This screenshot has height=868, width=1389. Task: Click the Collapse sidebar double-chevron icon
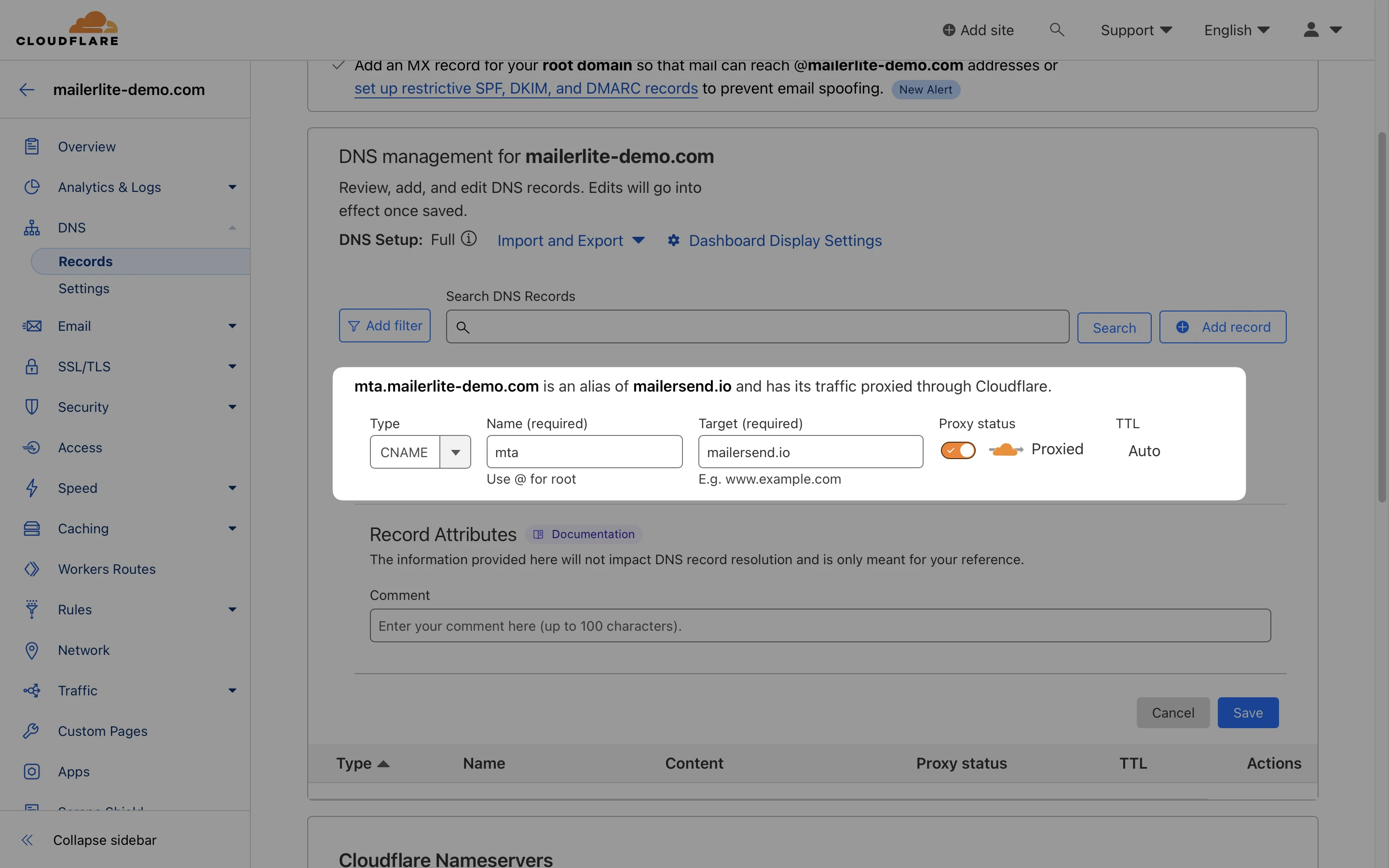pyautogui.click(x=27, y=840)
